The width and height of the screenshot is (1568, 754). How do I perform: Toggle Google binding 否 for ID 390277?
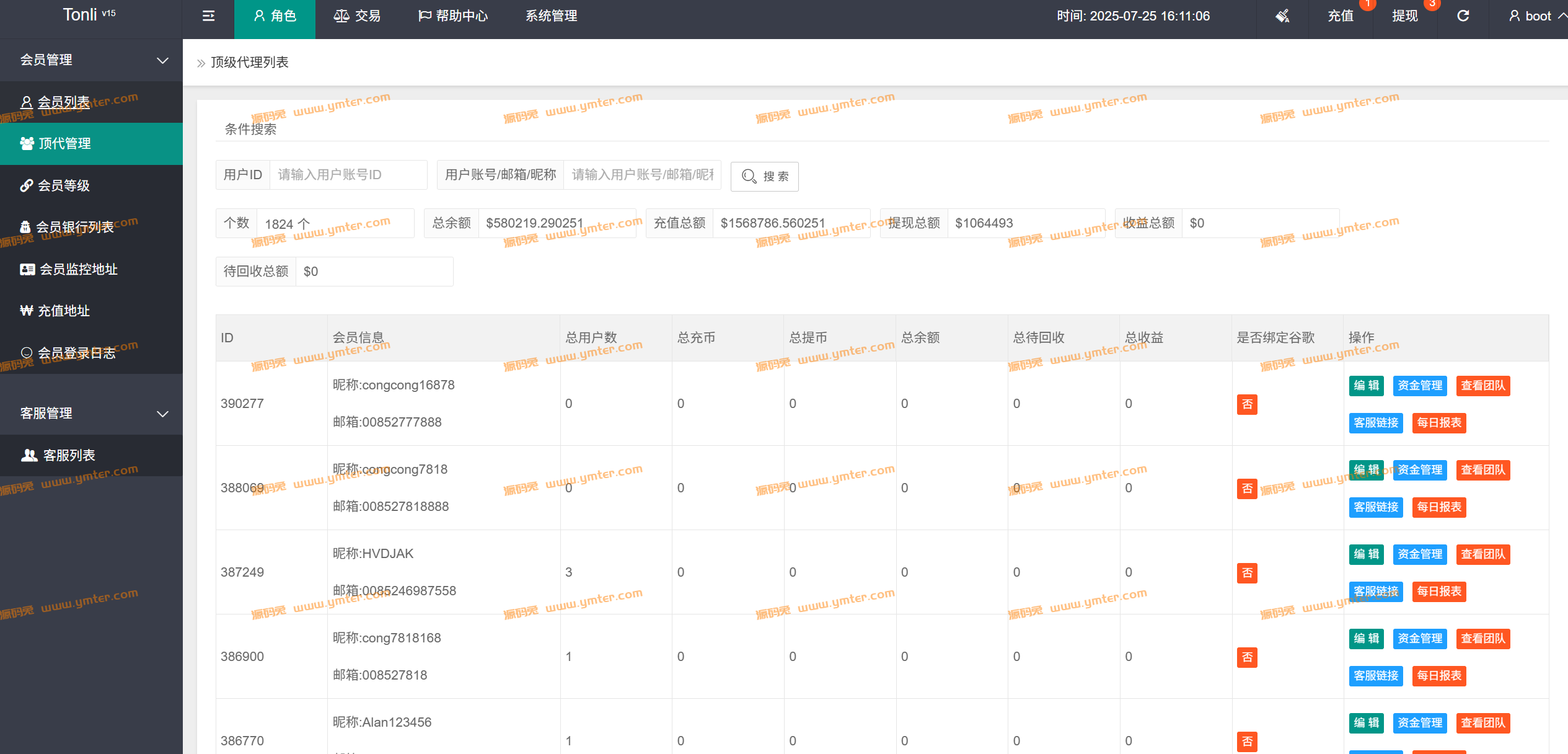pos(1247,404)
